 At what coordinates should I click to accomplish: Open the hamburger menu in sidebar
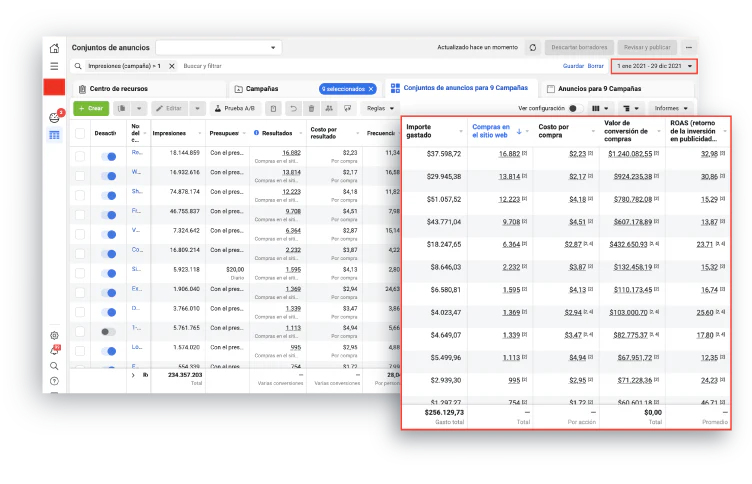point(54,66)
